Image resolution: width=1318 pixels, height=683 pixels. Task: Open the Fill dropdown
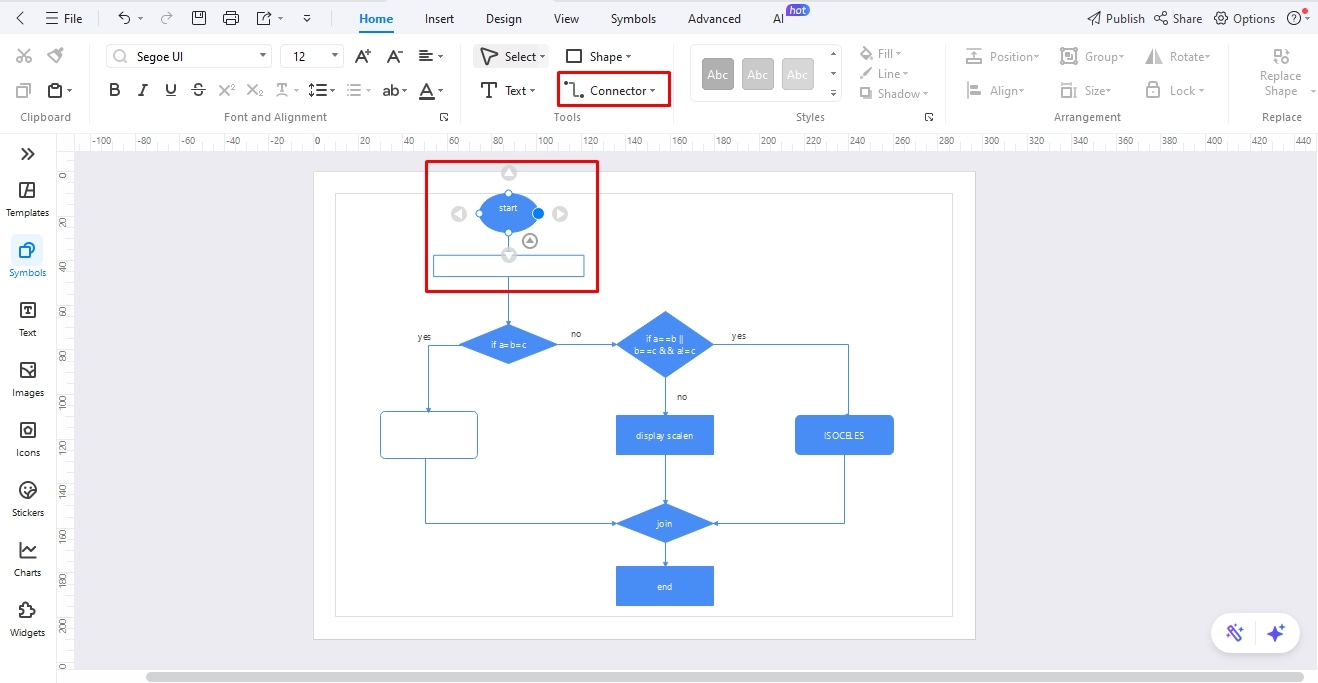tap(881, 53)
